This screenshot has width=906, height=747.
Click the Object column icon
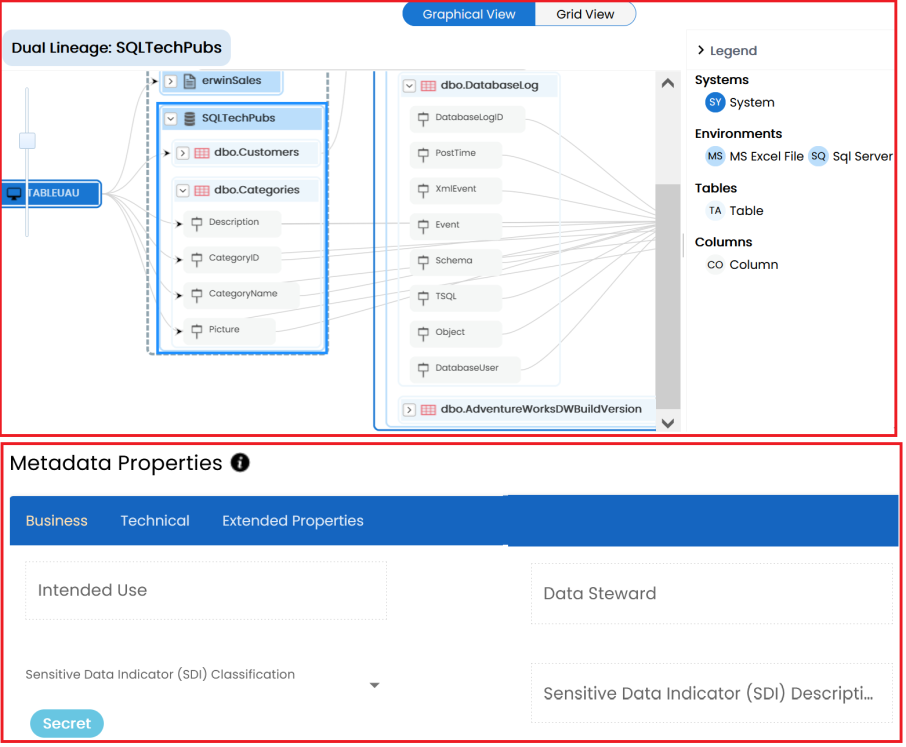[x=423, y=334]
